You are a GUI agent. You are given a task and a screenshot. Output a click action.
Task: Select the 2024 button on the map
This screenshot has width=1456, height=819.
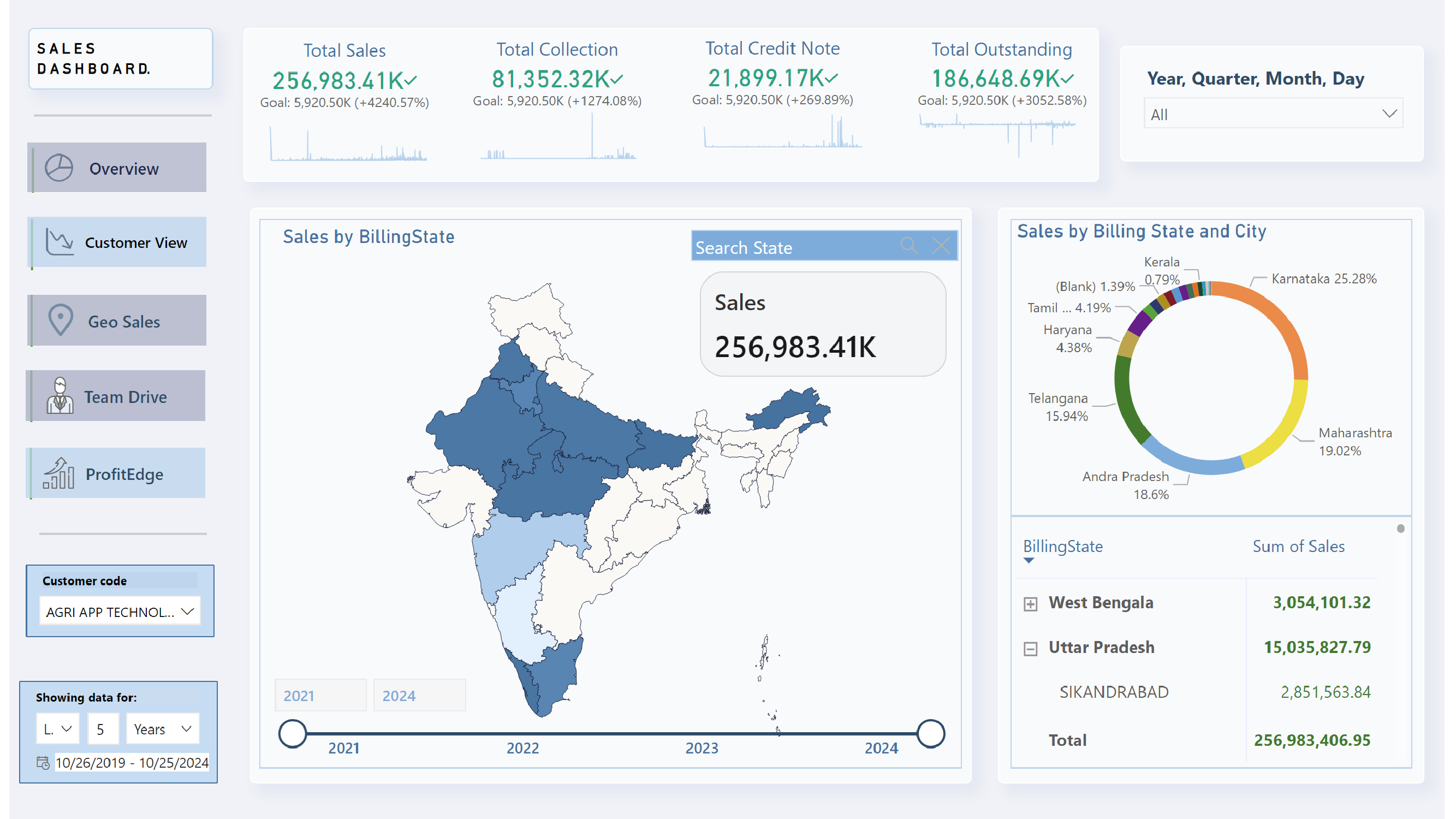click(x=419, y=695)
